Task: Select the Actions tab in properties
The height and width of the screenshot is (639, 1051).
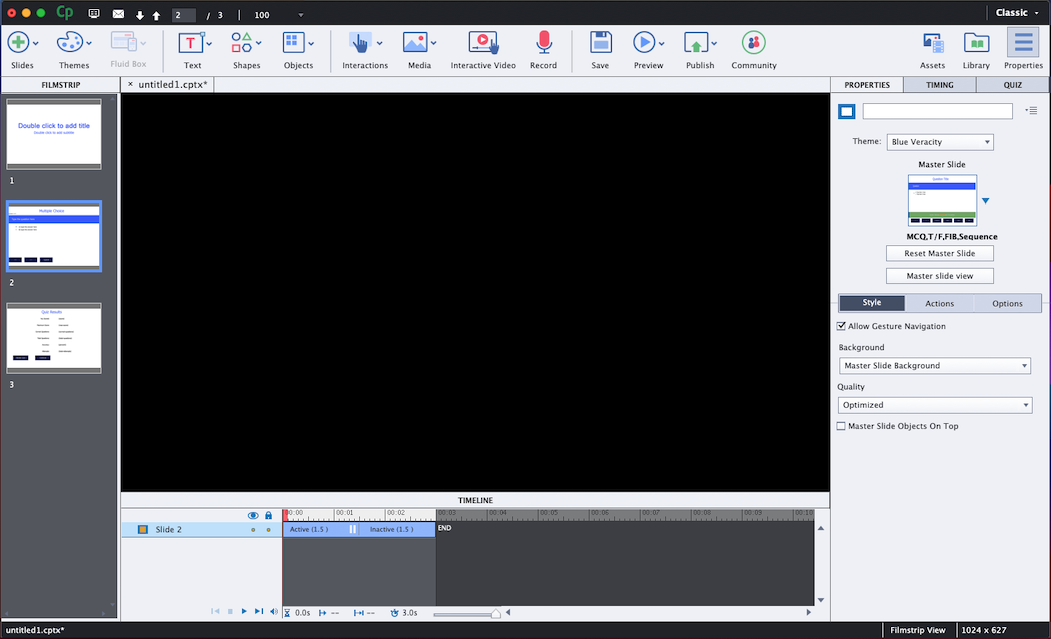Action: click(x=939, y=303)
